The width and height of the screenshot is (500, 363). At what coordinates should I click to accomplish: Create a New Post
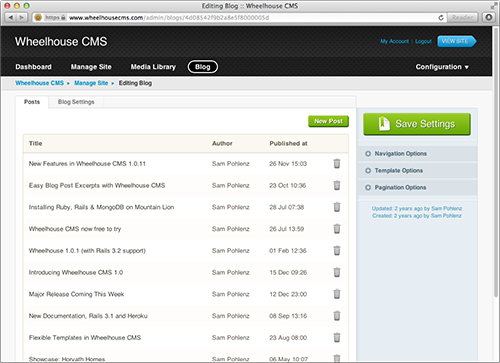point(328,121)
